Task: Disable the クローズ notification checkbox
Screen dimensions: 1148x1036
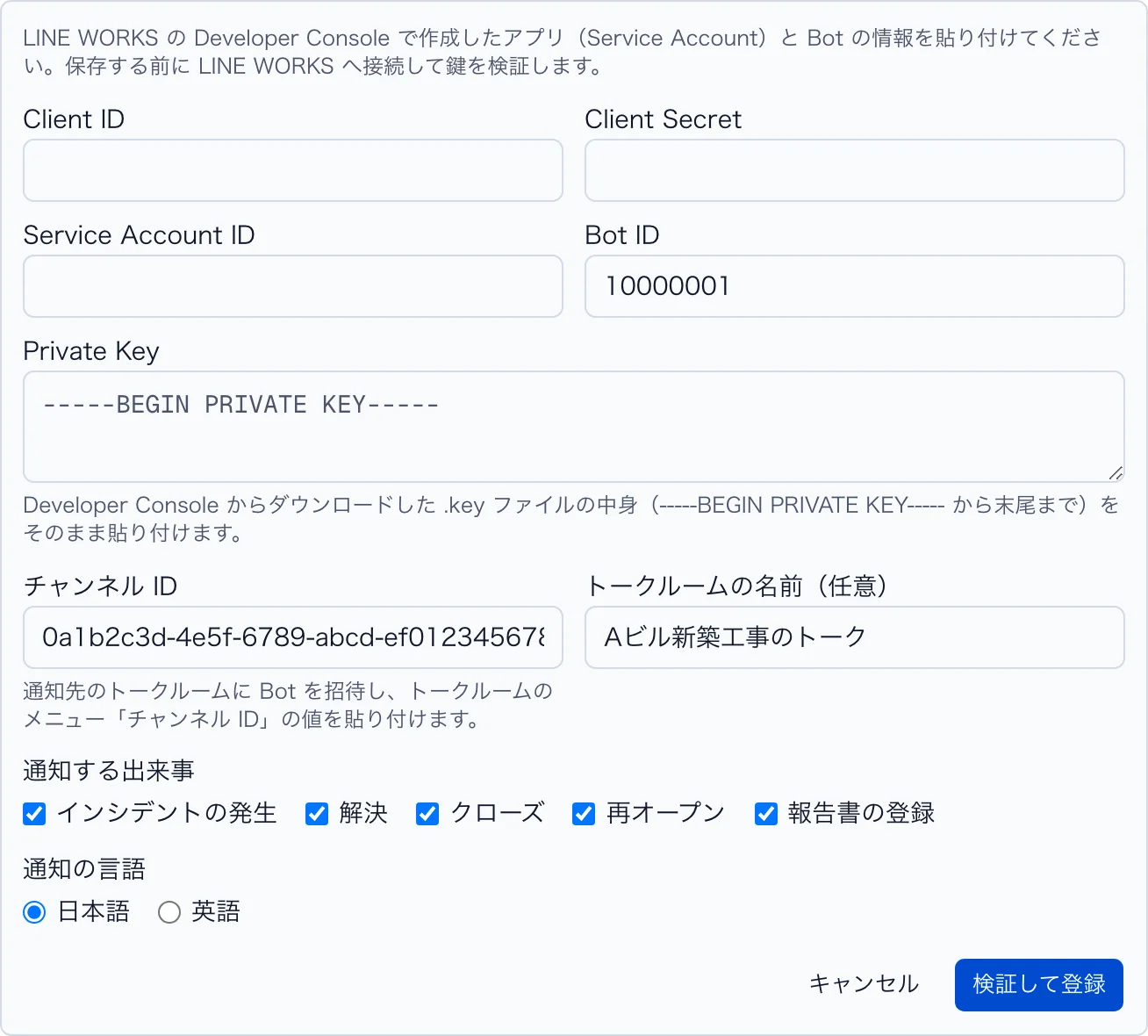Action: tap(427, 814)
